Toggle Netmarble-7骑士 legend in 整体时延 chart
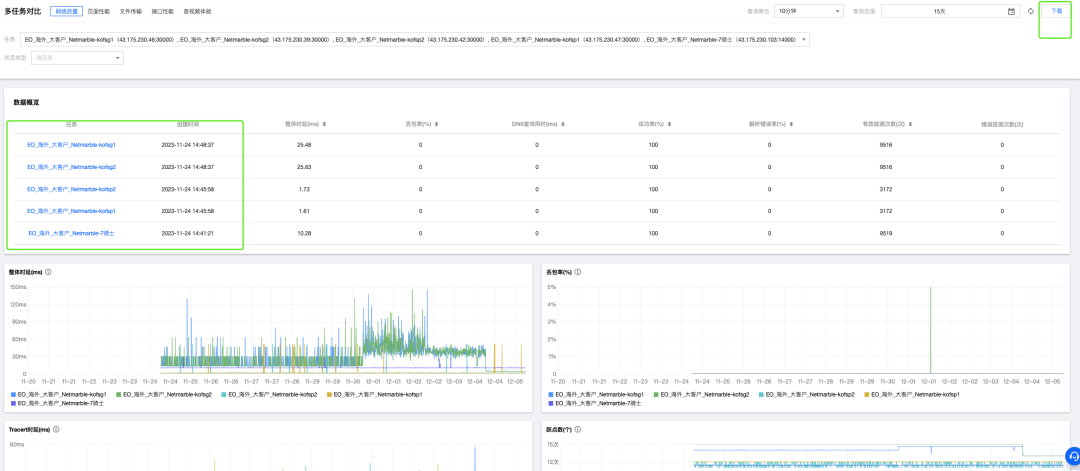Screen dimensions: 1080x471 pos(57,403)
